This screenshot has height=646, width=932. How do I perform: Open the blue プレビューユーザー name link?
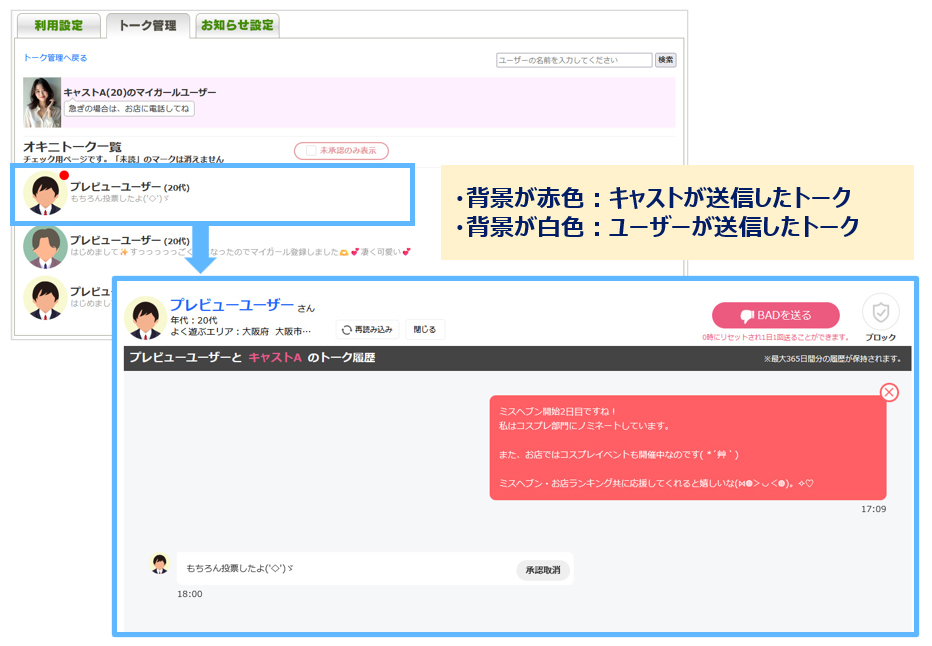tap(231, 305)
